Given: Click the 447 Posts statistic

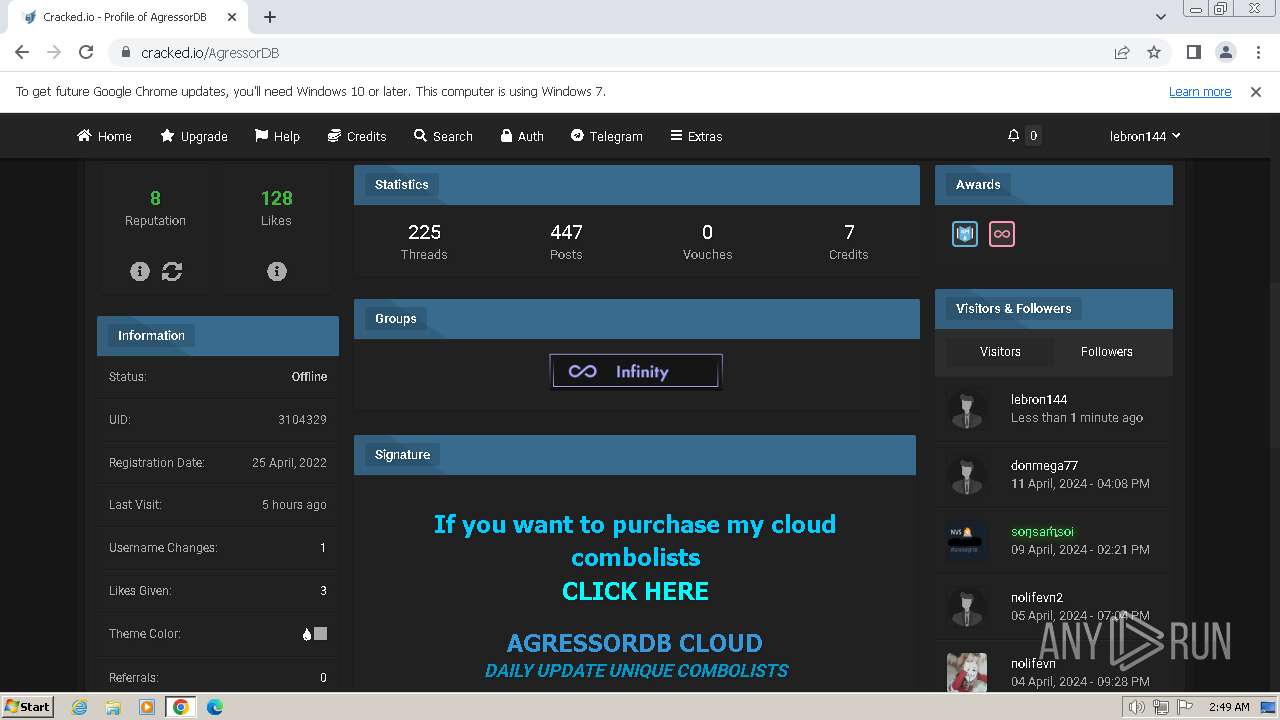Looking at the screenshot, I should 566,241.
